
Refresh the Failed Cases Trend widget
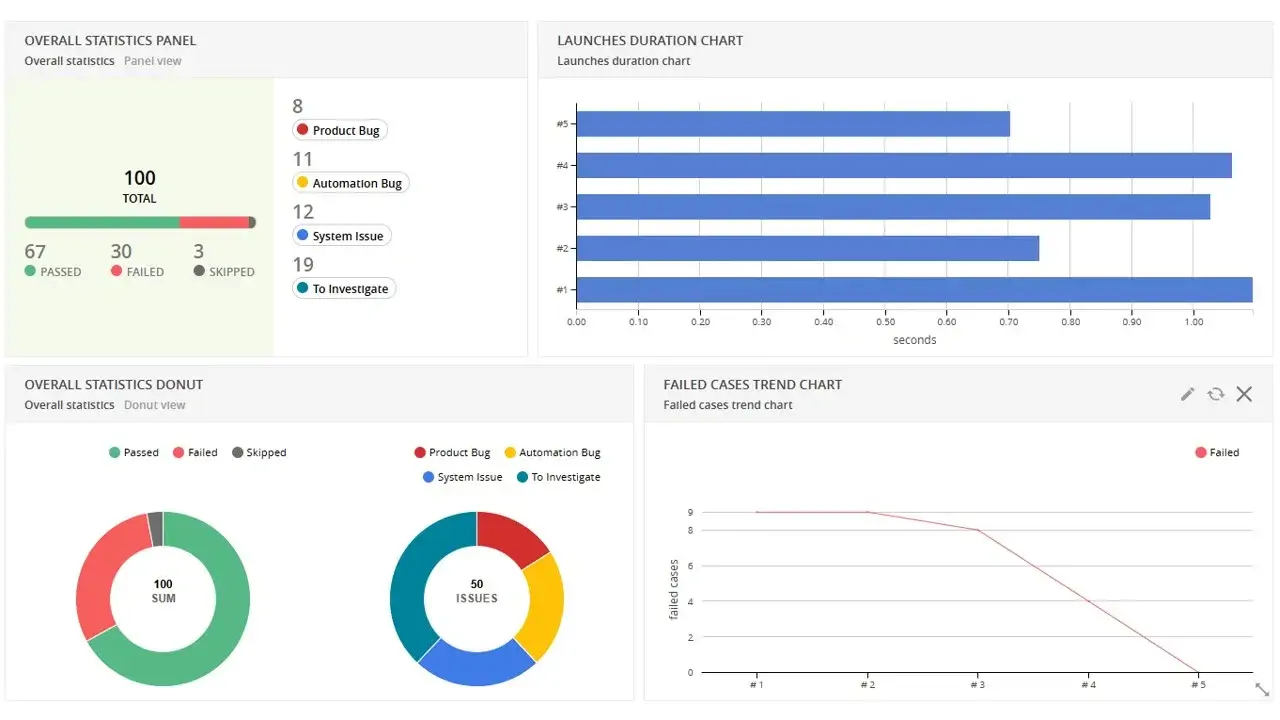pyautogui.click(x=1216, y=394)
